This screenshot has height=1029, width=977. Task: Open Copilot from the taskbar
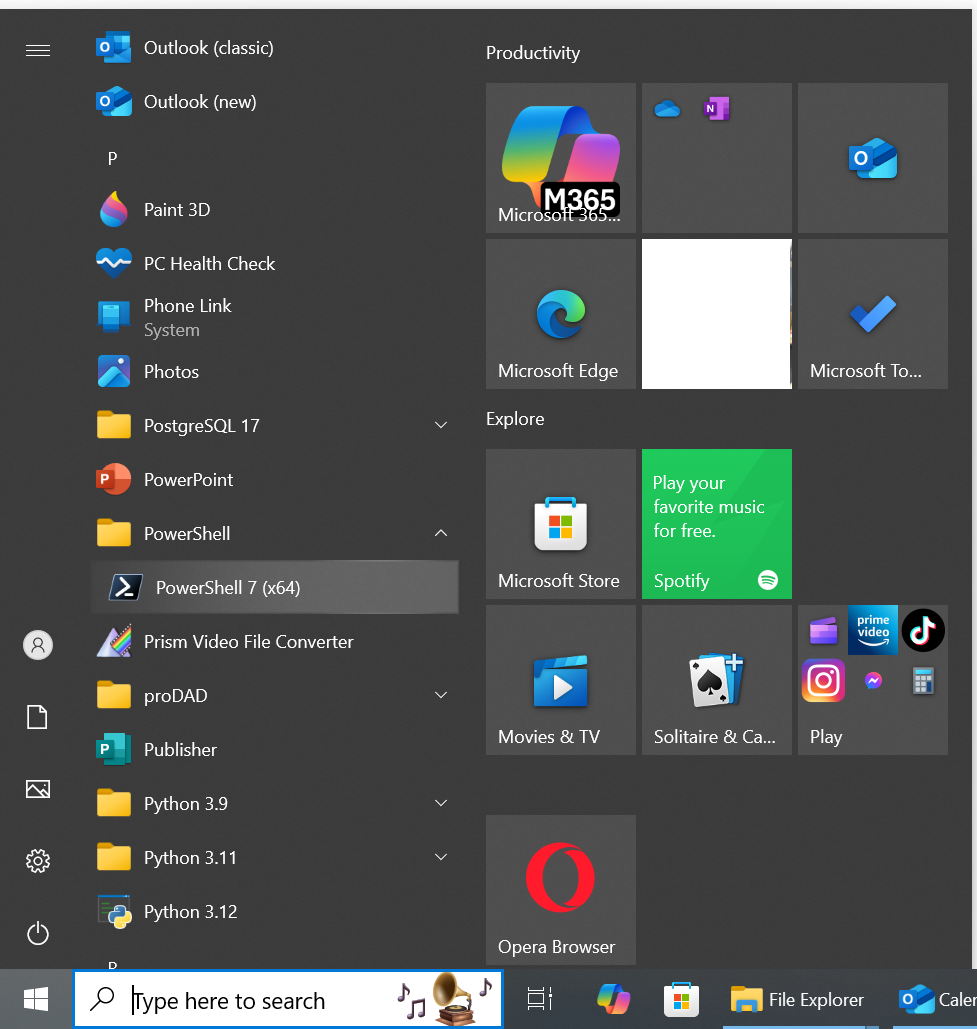613,999
